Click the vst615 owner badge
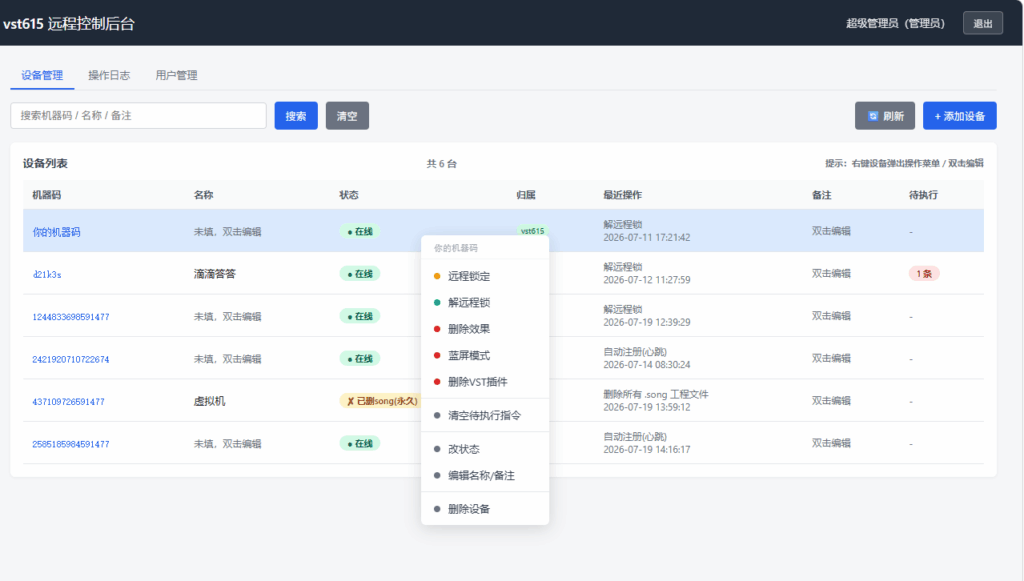 (532, 230)
